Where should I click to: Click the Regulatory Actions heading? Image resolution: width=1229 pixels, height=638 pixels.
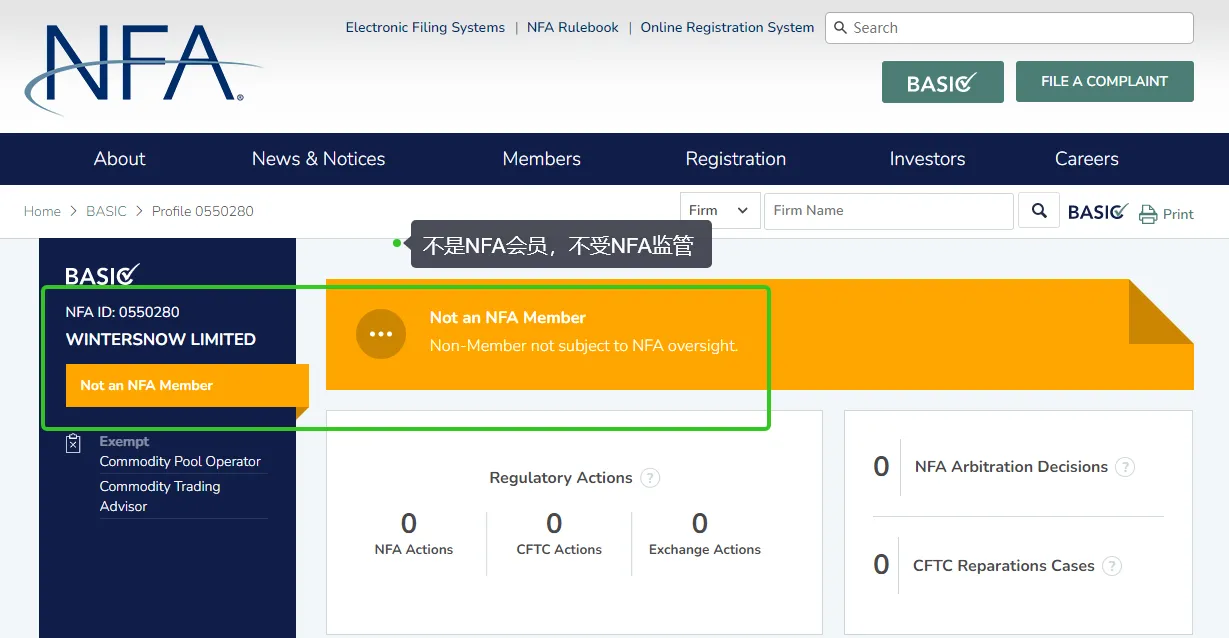tap(561, 478)
